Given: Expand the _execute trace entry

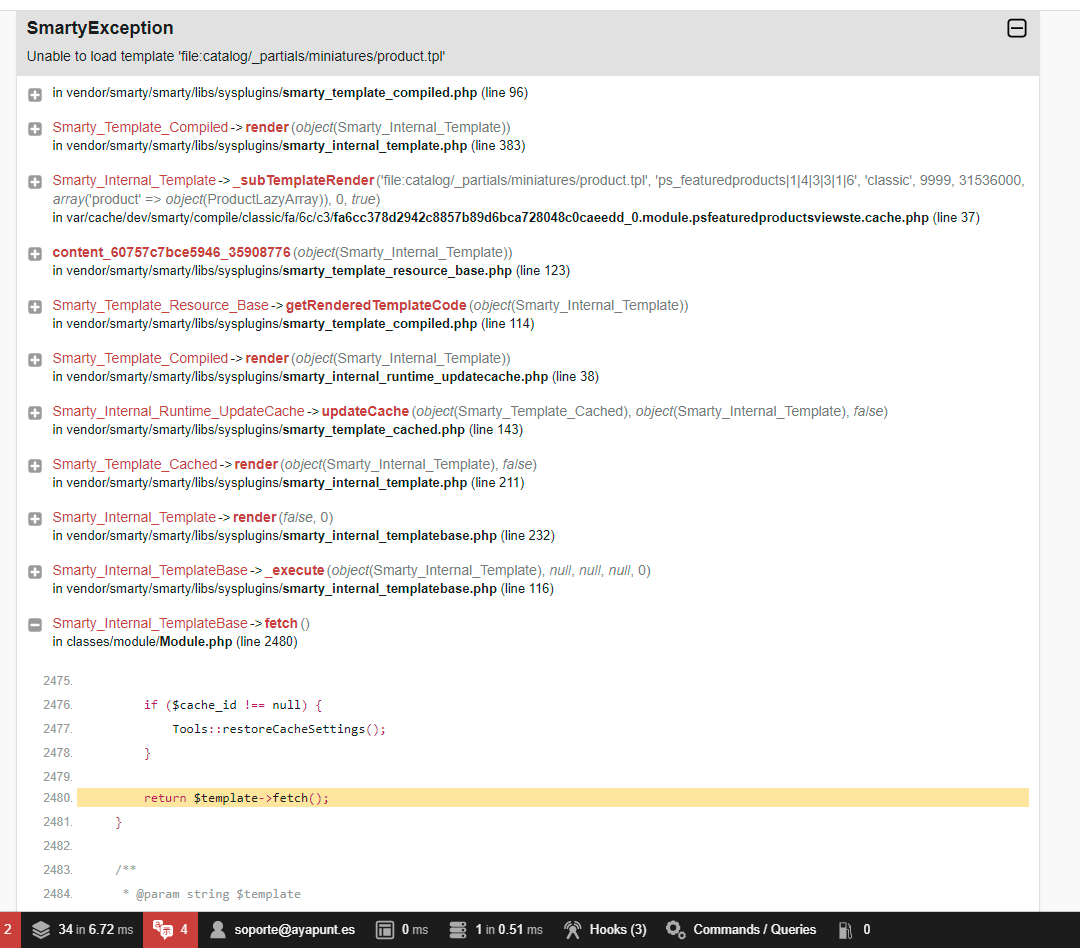Looking at the screenshot, I should 35,573.
